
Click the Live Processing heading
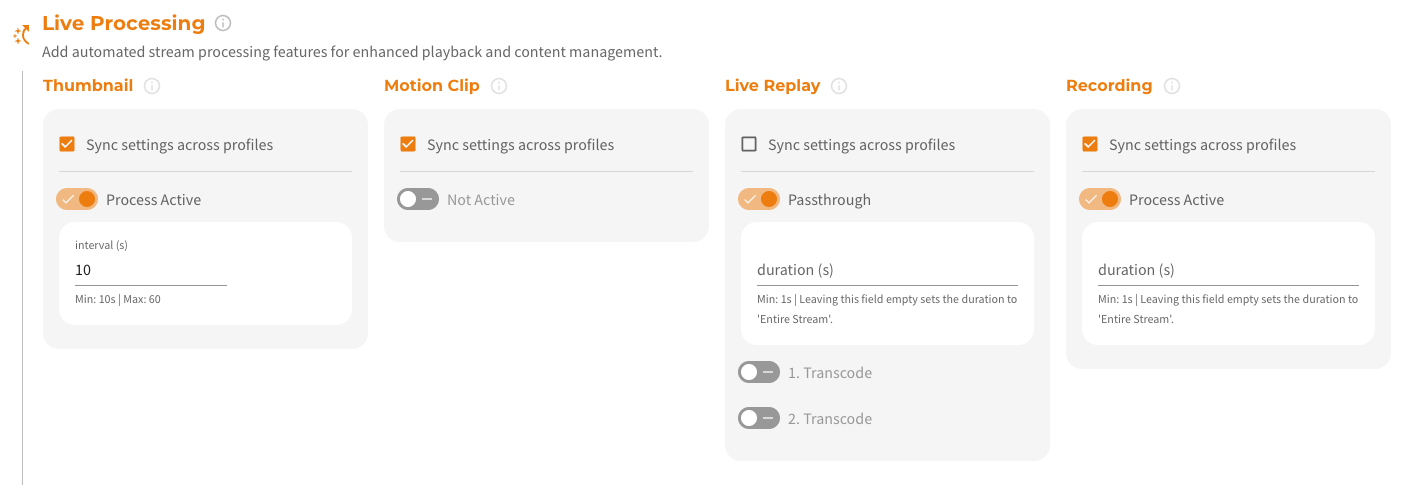(123, 23)
